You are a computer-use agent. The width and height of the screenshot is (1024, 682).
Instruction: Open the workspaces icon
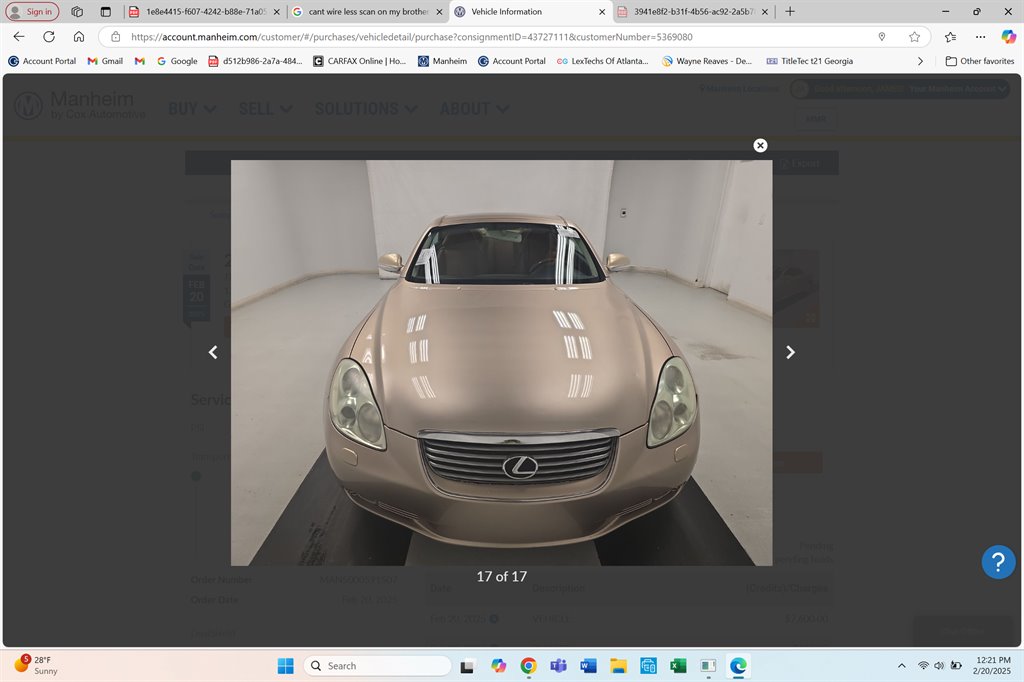click(77, 12)
